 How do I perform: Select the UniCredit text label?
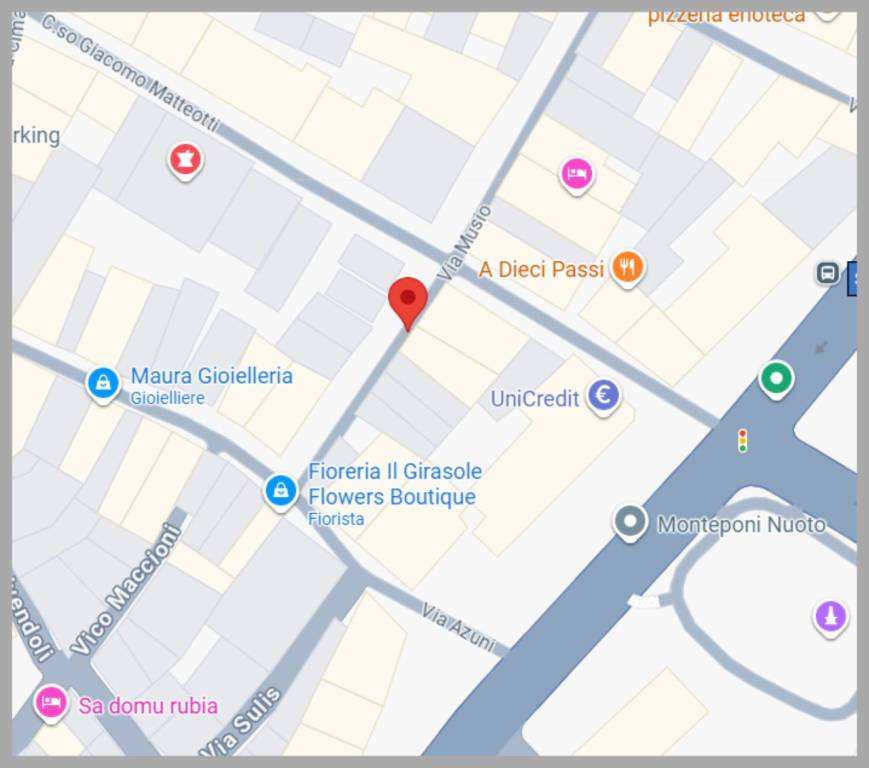pyautogui.click(x=535, y=399)
